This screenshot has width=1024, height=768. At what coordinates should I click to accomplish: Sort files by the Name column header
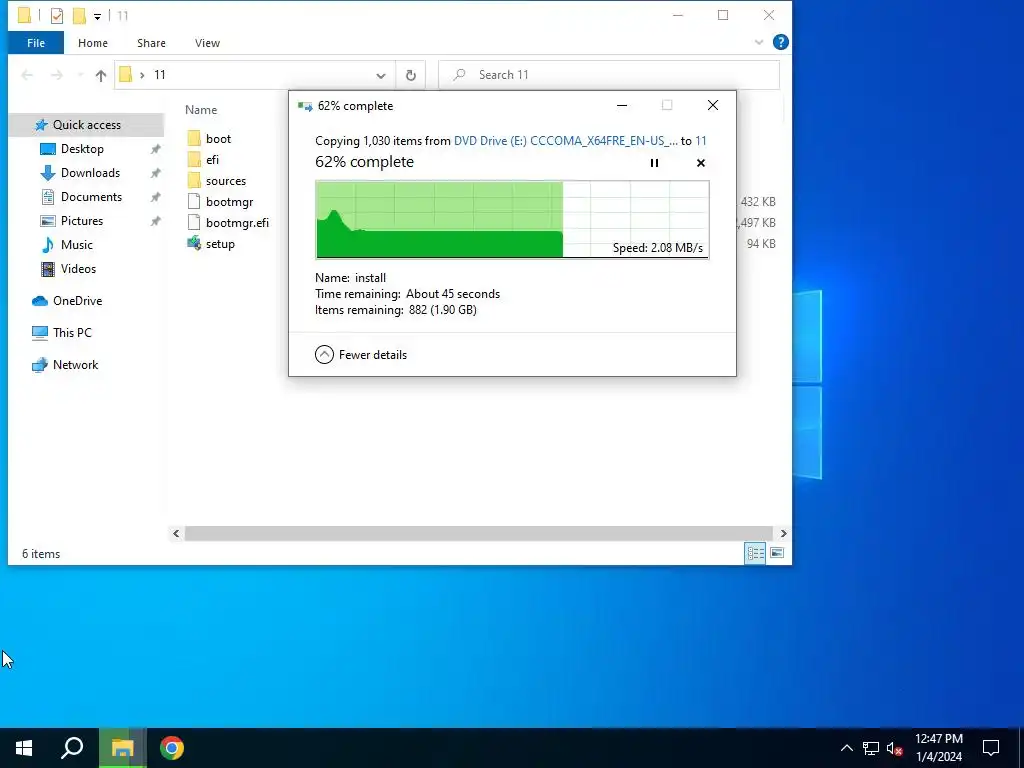point(201,110)
